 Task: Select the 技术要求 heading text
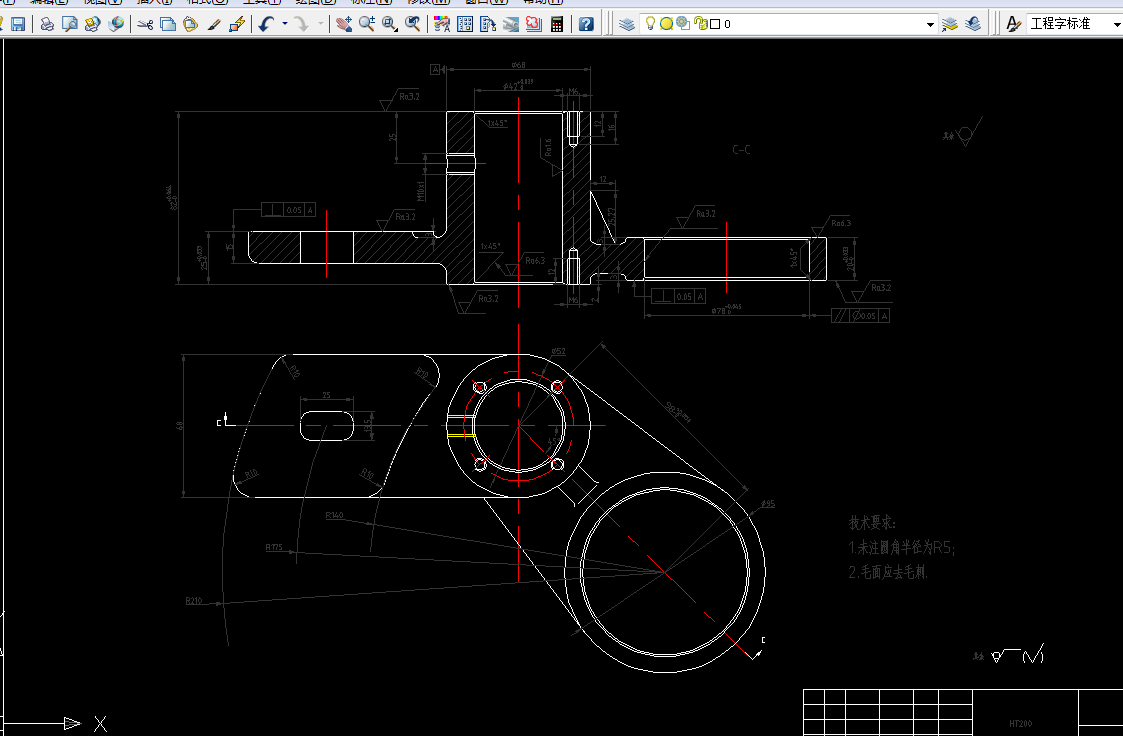[872, 523]
